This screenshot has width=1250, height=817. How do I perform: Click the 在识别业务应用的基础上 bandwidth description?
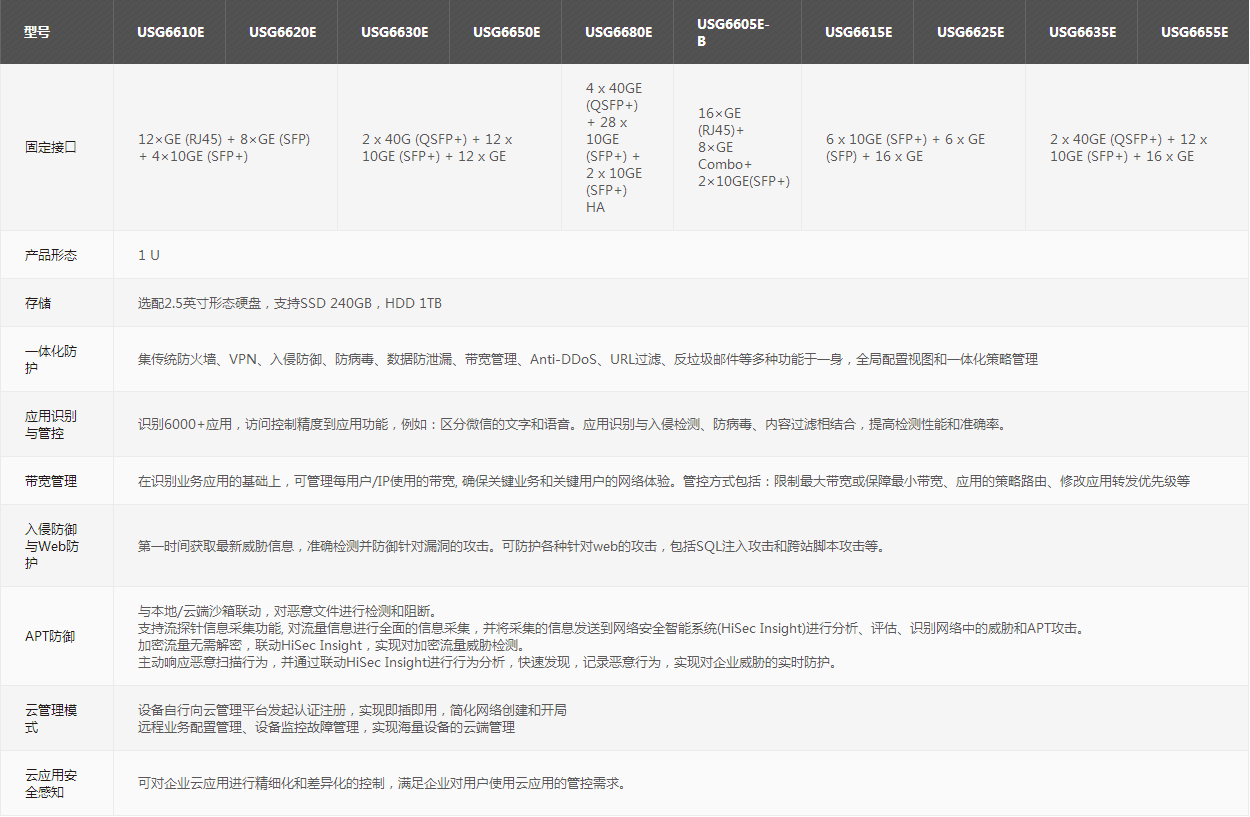click(664, 481)
